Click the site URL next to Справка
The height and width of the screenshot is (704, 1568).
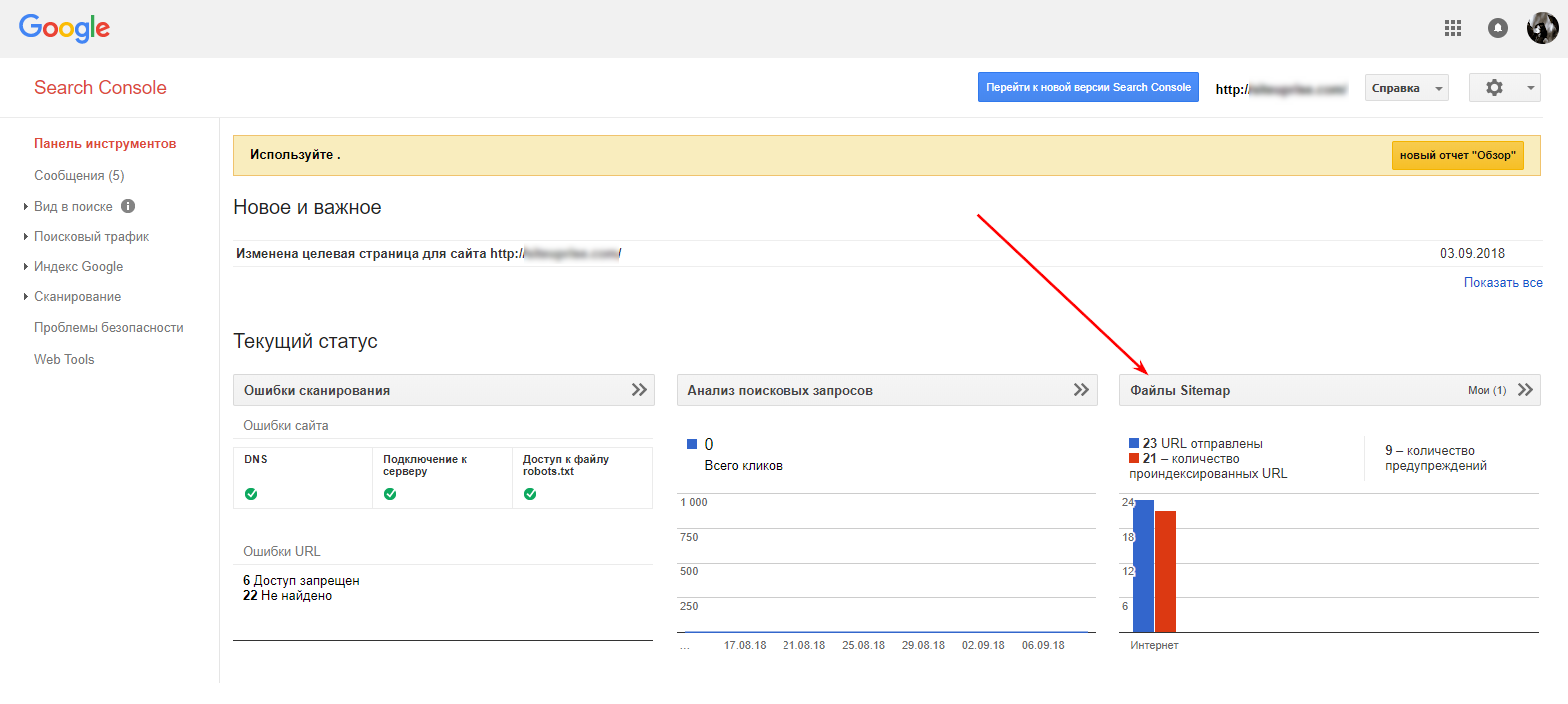click(1281, 89)
